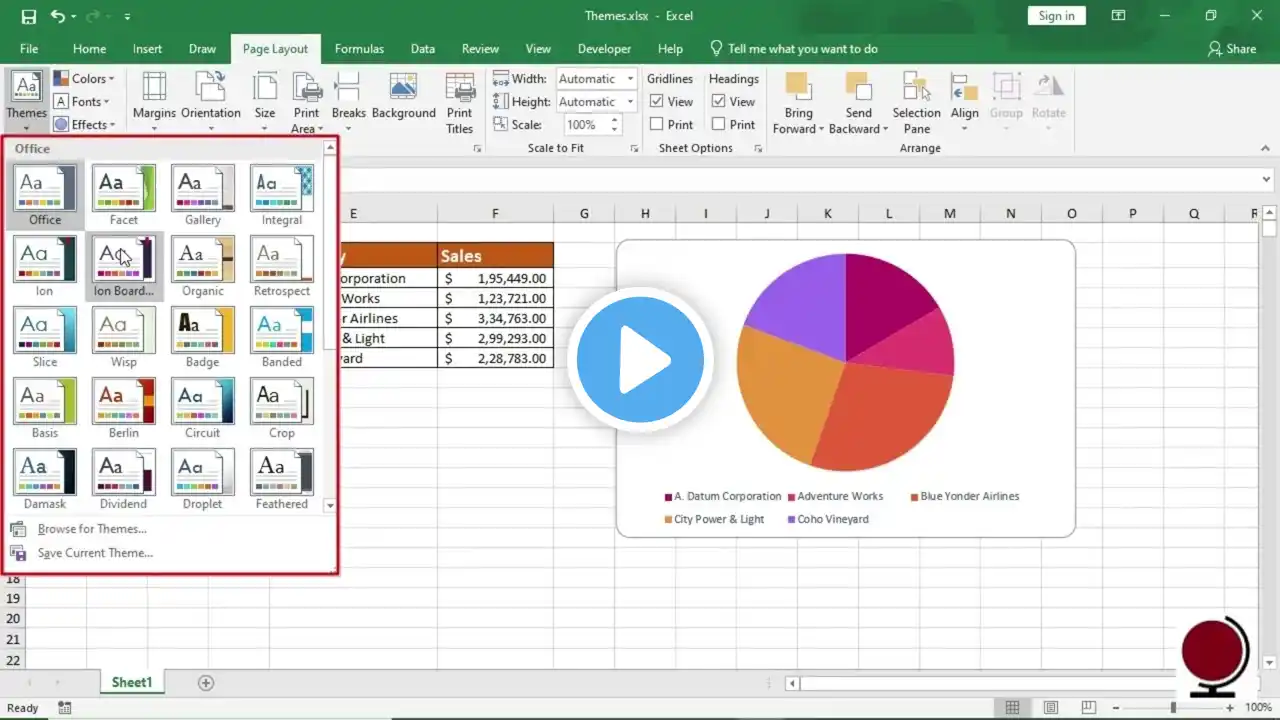The image size is (1280, 720).
Task: Expand the Breaks dropdown
Action: point(348,102)
